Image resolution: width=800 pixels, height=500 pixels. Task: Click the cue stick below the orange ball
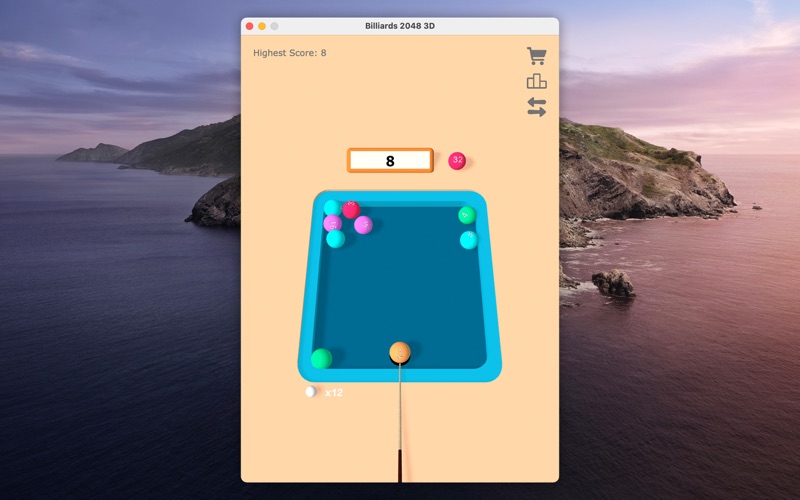coord(400,420)
